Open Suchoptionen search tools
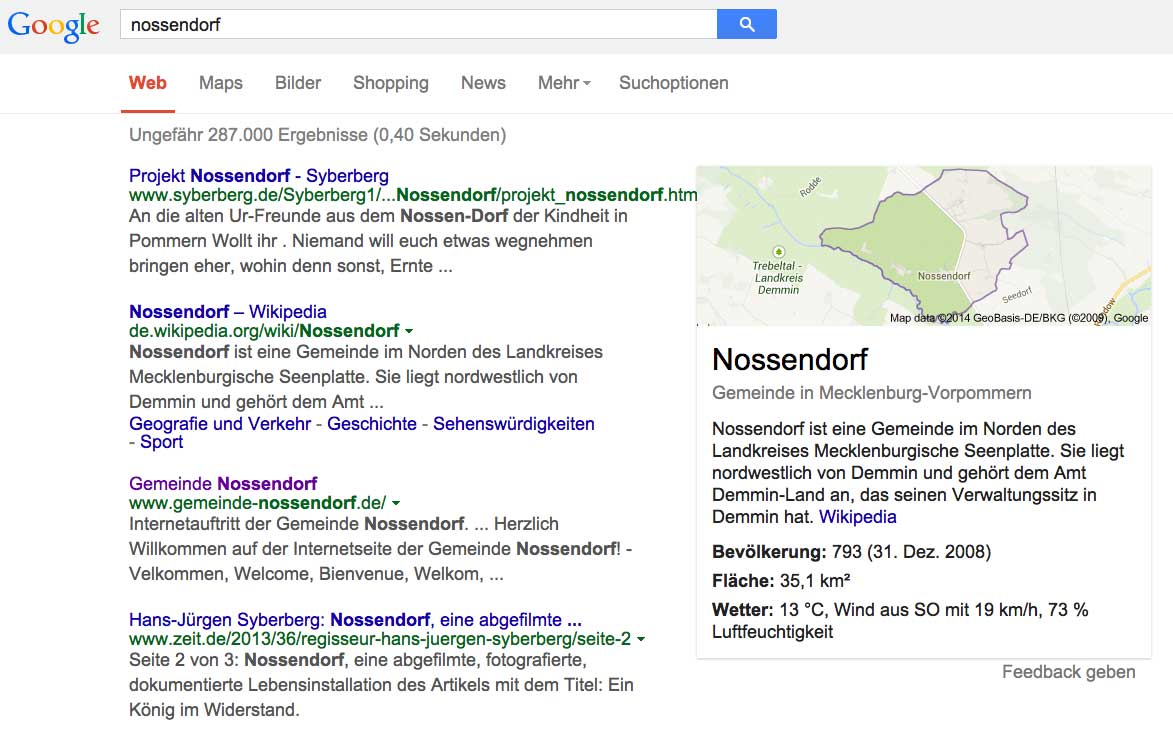Image resolution: width=1173 pixels, height=734 pixels. [673, 83]
